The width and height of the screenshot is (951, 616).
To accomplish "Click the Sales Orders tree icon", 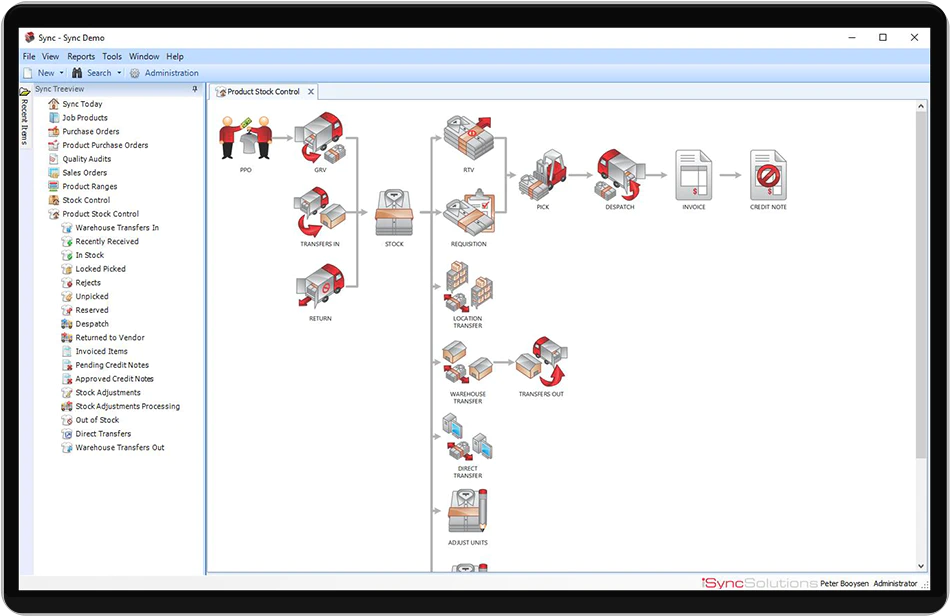I will (x=53, y=173).
